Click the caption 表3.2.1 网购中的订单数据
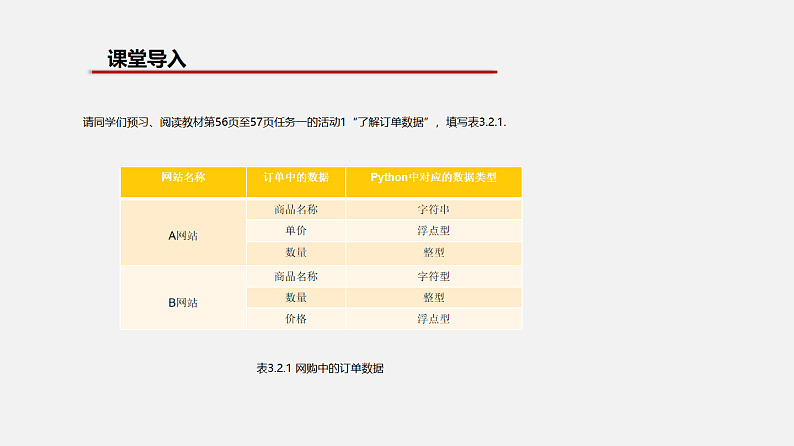This screenshot has width=794, height=446. point(320,368)
